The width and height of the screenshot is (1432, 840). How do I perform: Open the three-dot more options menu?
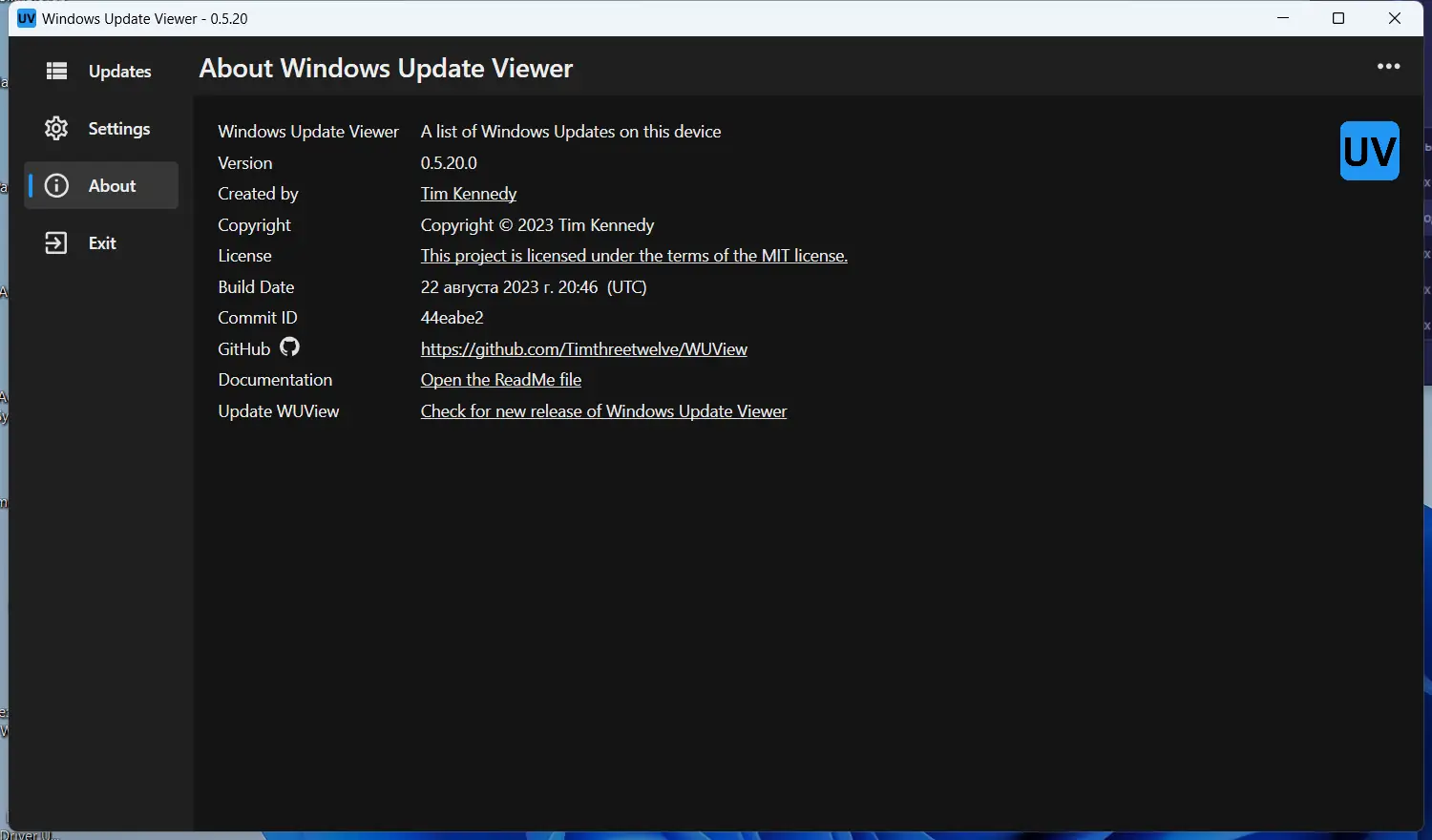(x=1388, y=66)
